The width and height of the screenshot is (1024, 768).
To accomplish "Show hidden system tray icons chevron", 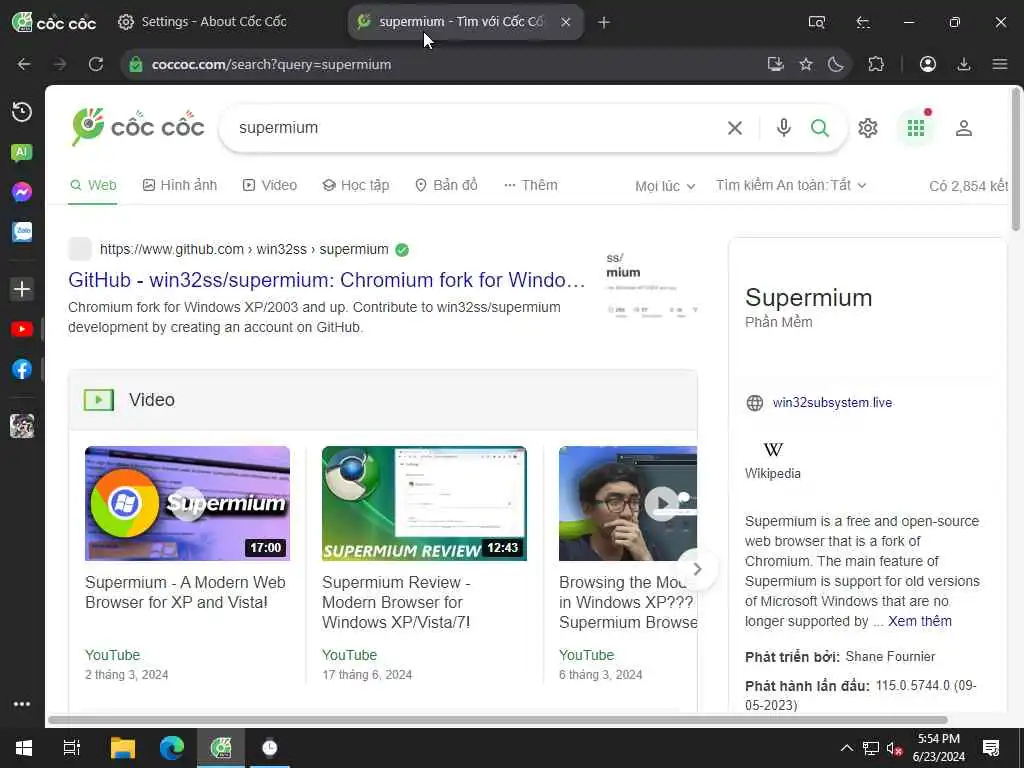I will (x=846, y=748).
